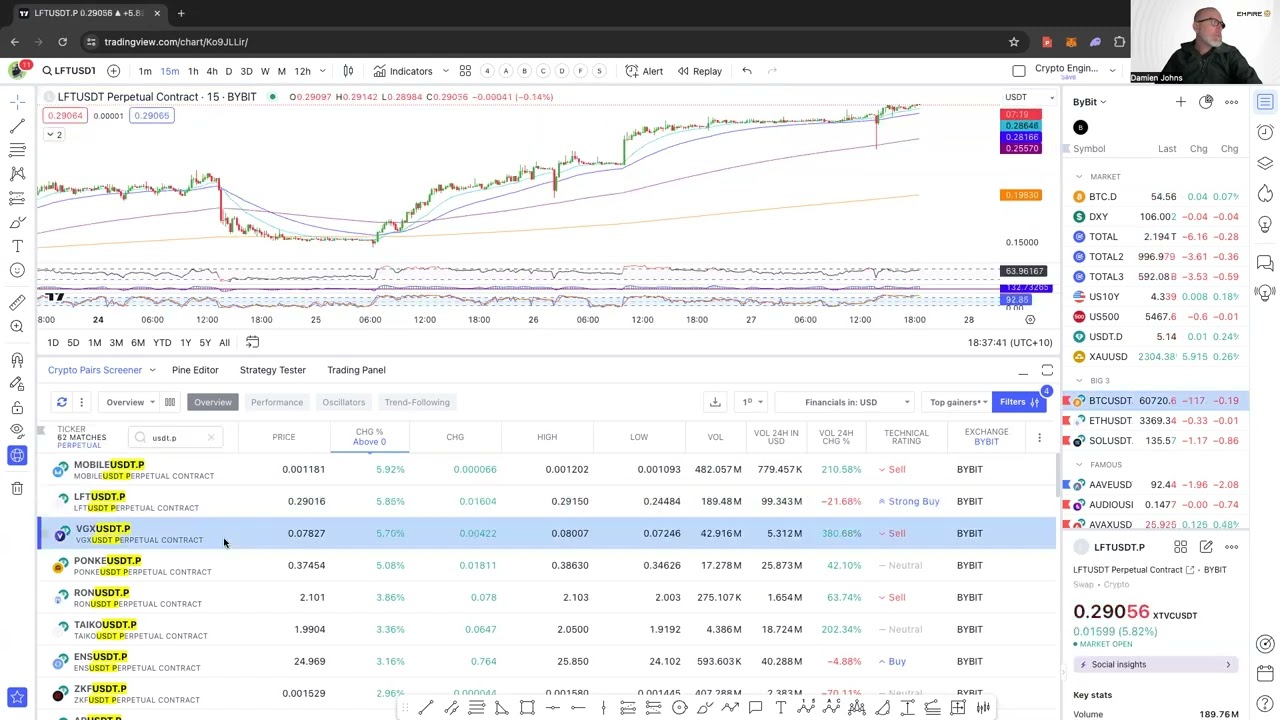Set chart range to YTD
This screenshot has width=1280, height=720.
pos(162,342)
